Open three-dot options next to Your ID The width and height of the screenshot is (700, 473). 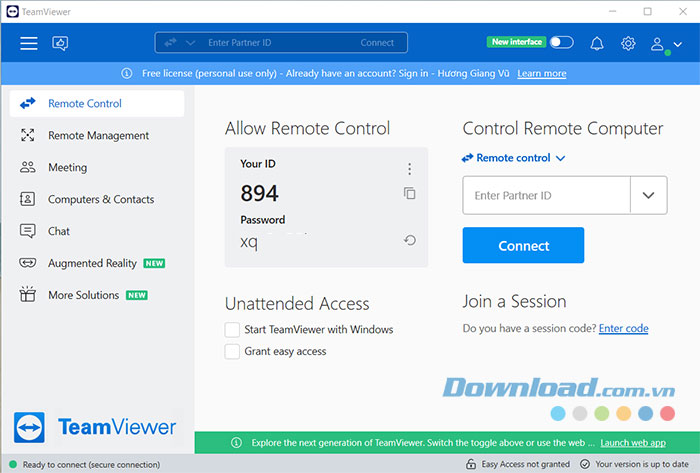409,169
